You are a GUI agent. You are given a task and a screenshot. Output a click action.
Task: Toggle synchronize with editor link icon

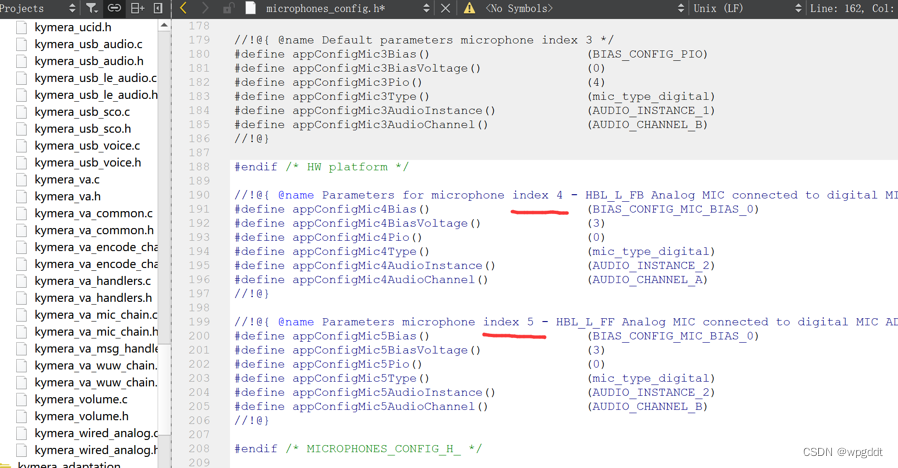[x=115, y=8]
